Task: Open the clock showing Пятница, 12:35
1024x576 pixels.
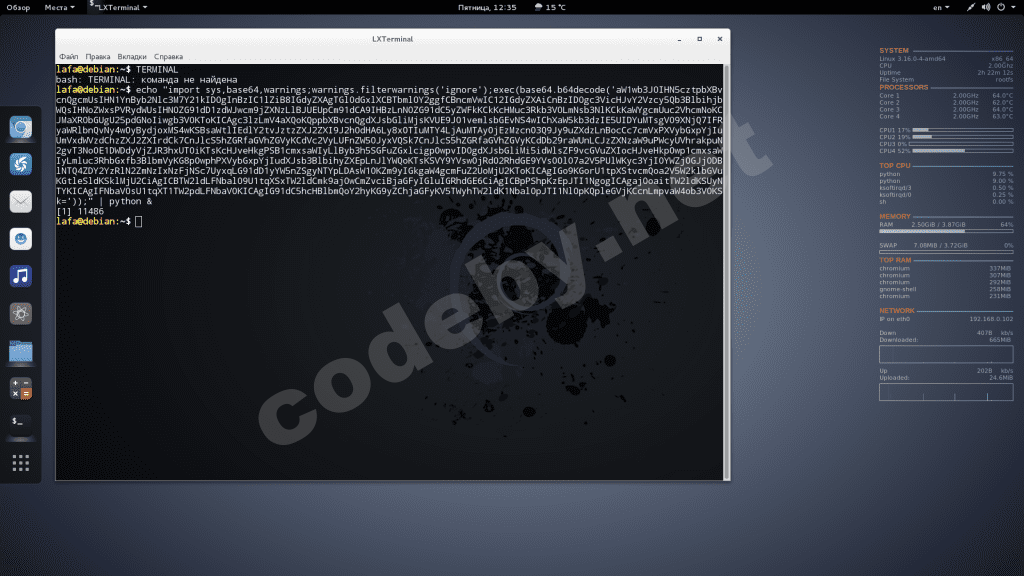Action: point(487,7)
